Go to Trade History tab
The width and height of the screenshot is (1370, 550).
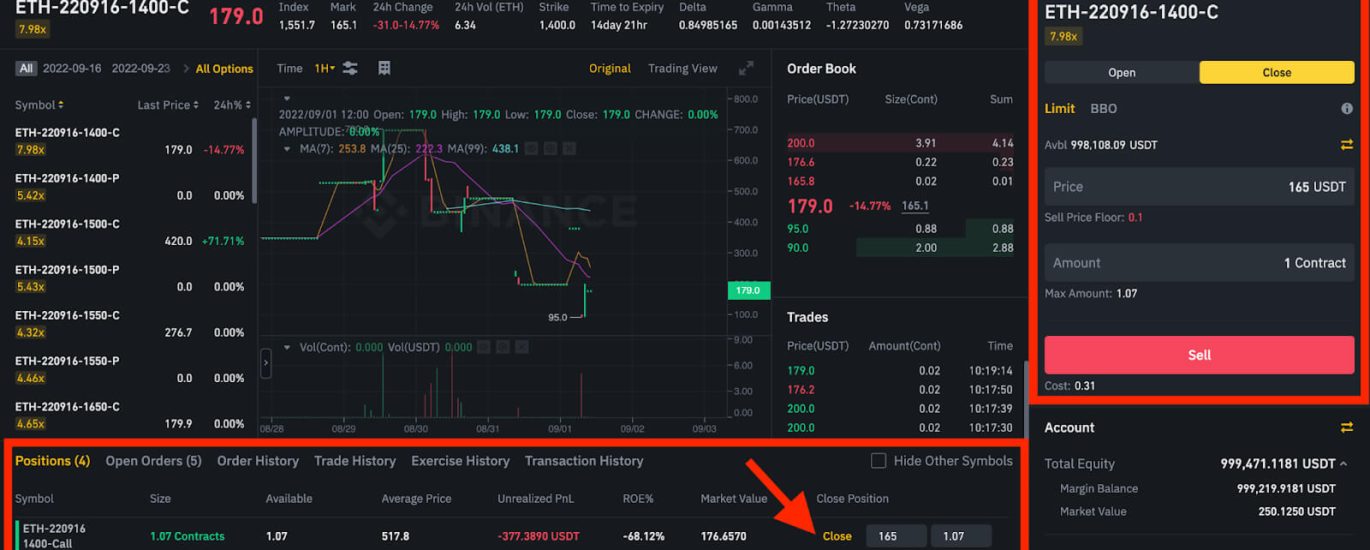tap(355, 461)
